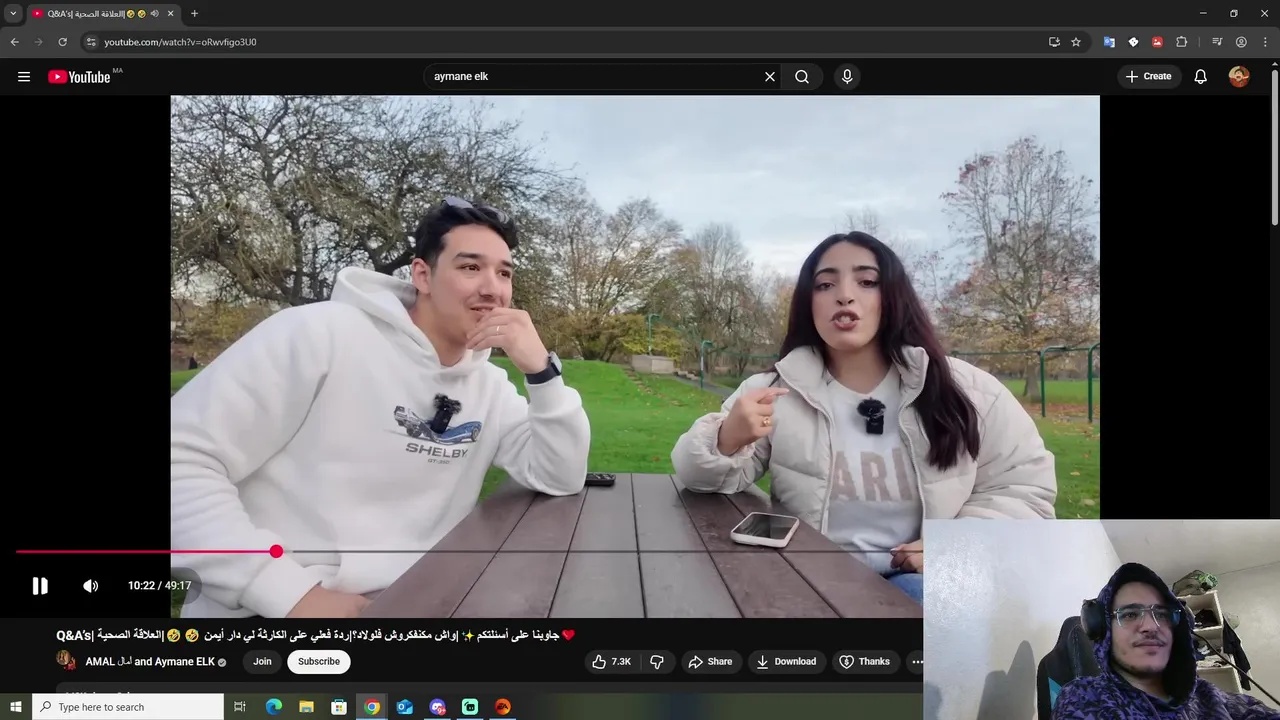
Task: Open the channel avatar next to AMAL
Action: [x=66, y=661]
